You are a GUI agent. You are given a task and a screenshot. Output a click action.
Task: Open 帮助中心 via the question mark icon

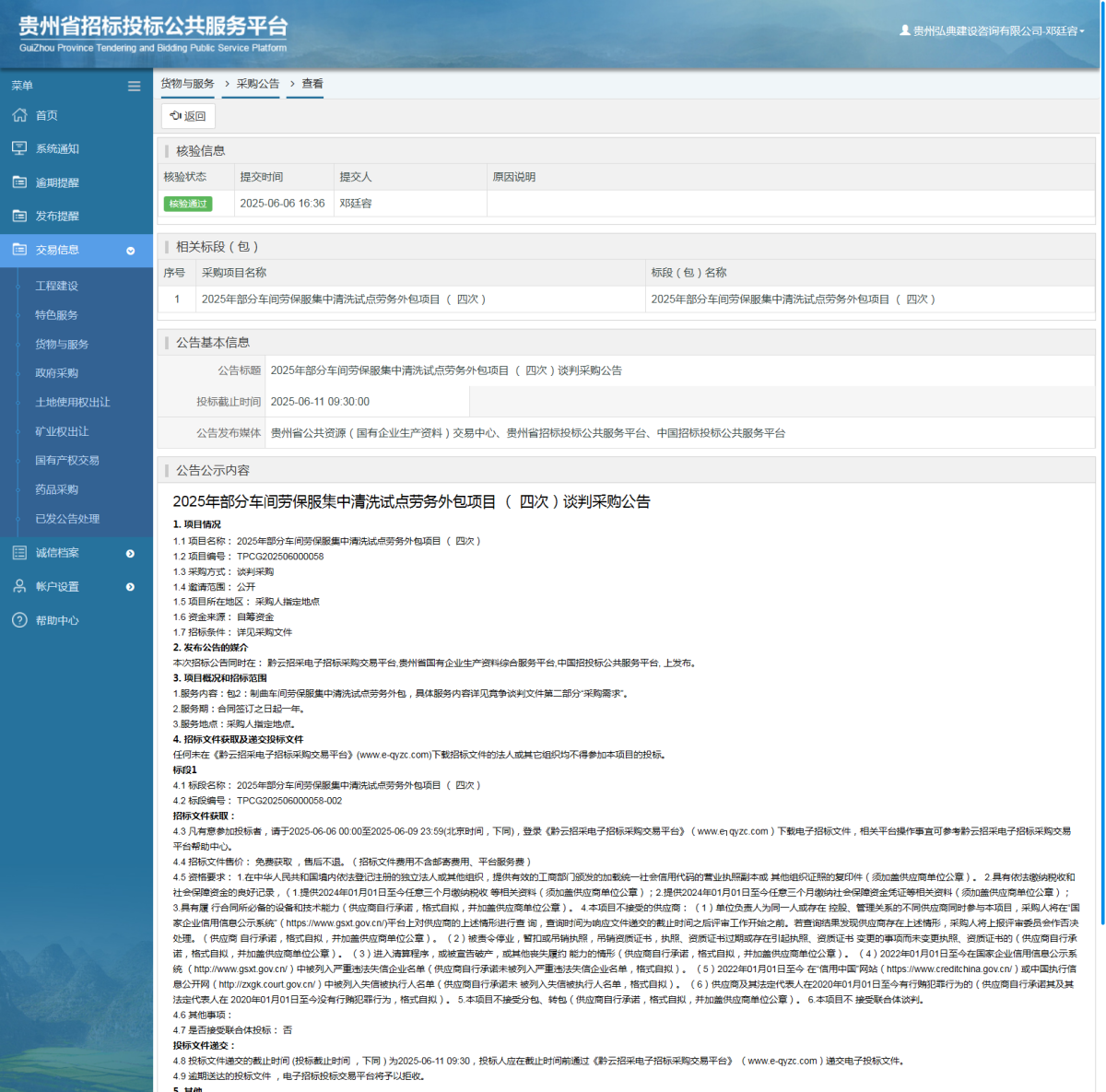pos(19,619)
